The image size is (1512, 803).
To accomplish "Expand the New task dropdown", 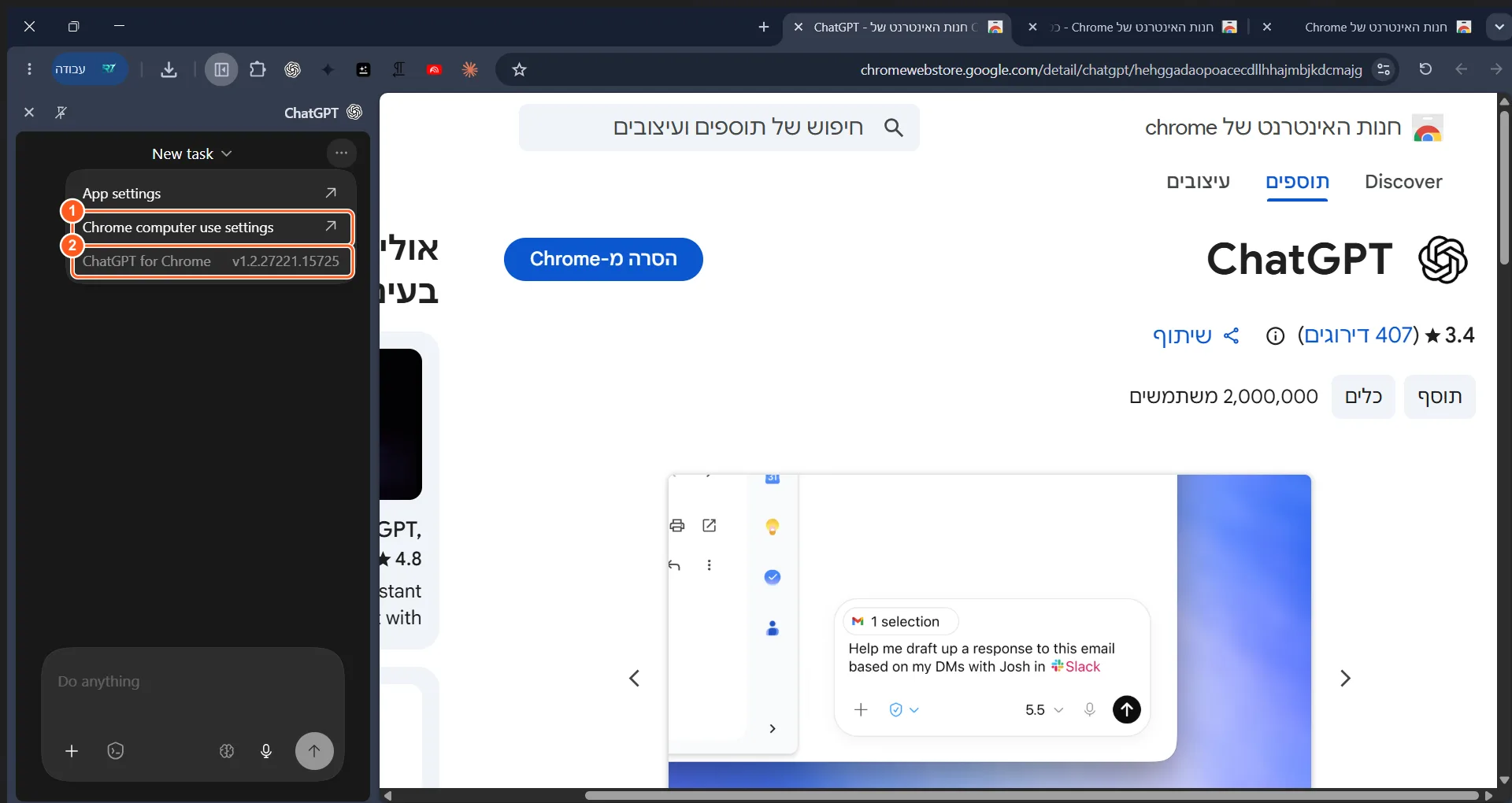I will click(191, 154).
